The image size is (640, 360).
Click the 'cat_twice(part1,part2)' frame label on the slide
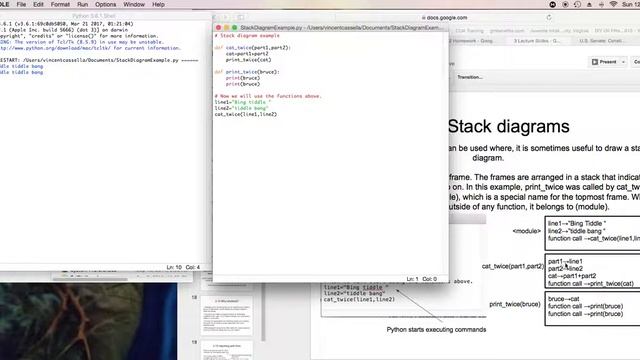(x=513, y=266)
